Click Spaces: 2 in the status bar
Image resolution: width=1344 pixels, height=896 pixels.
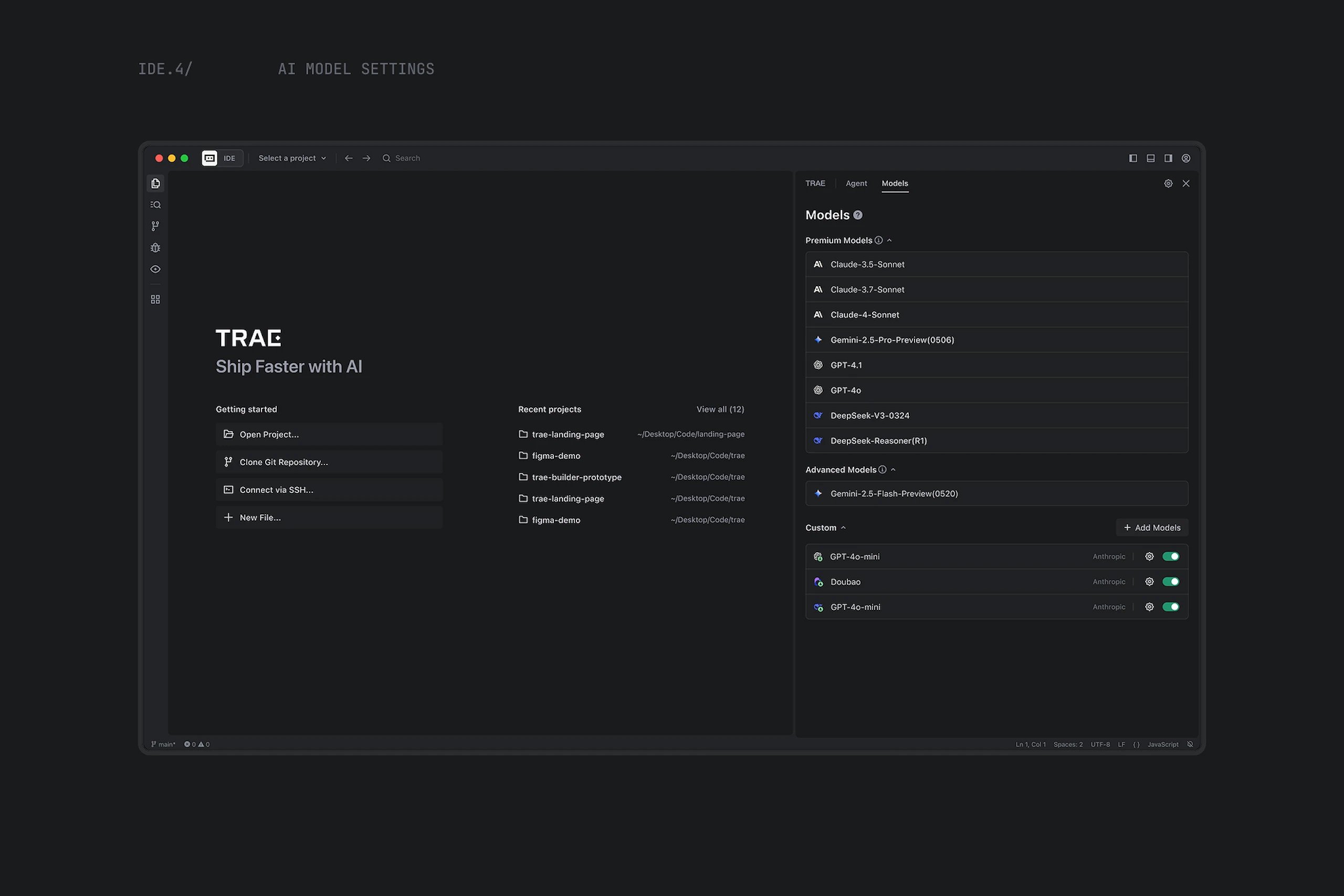tap(1068, 745)
